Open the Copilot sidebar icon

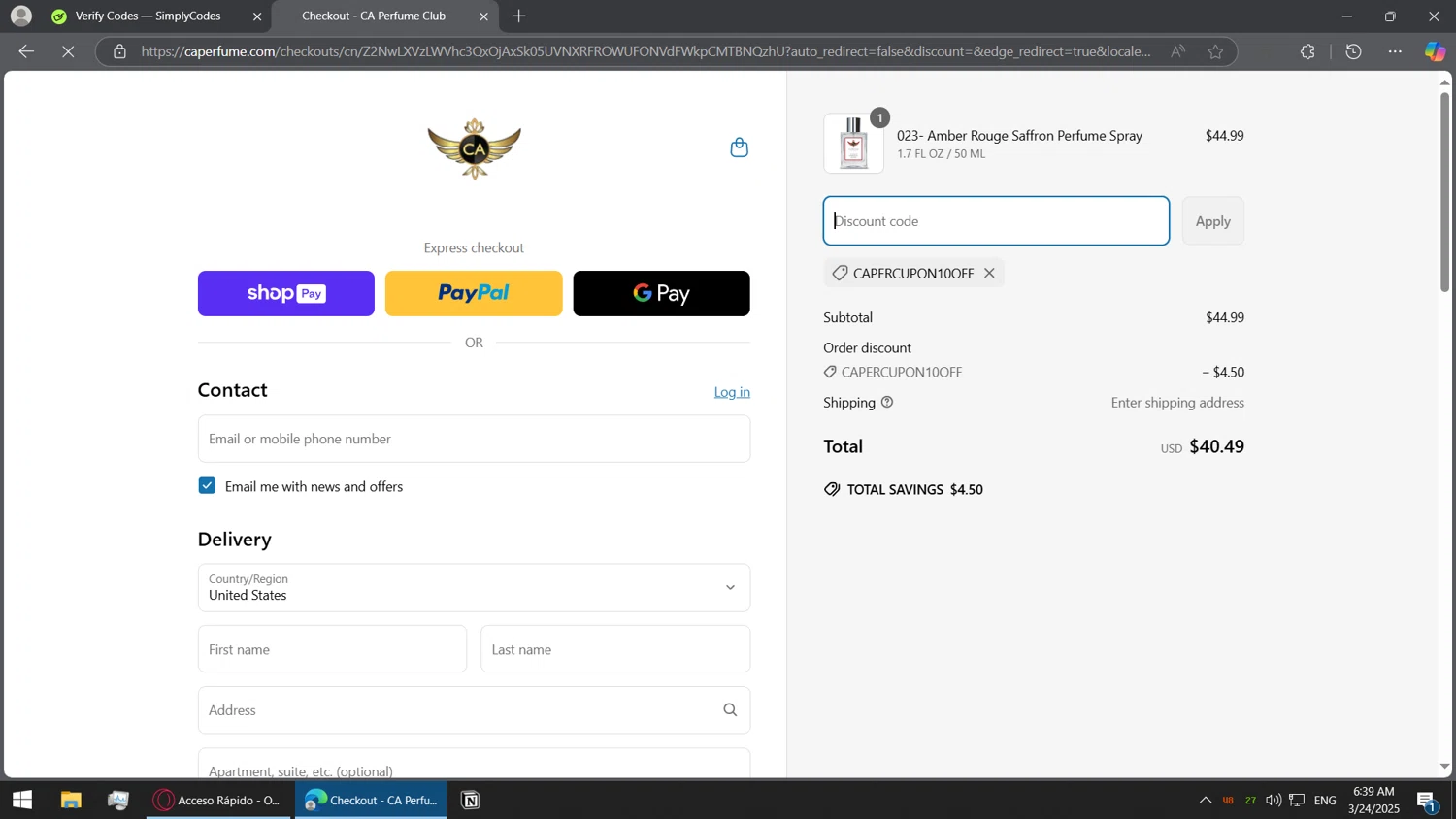tap(1435, 51)
